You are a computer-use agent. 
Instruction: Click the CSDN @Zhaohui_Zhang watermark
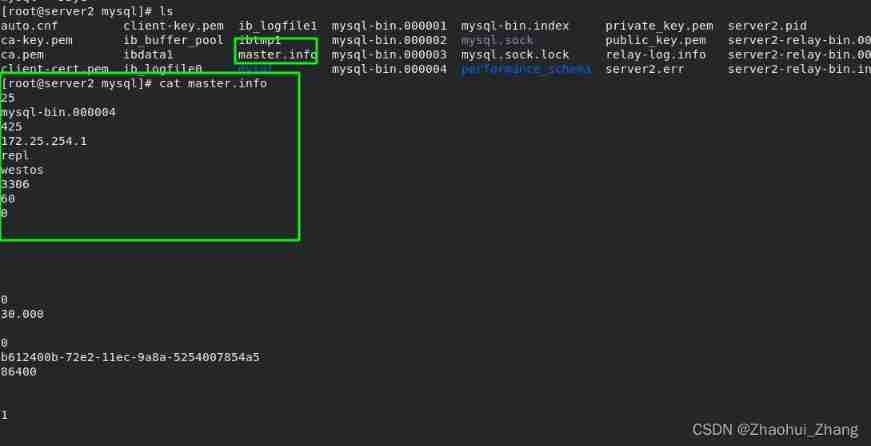(x=775, y=429)
